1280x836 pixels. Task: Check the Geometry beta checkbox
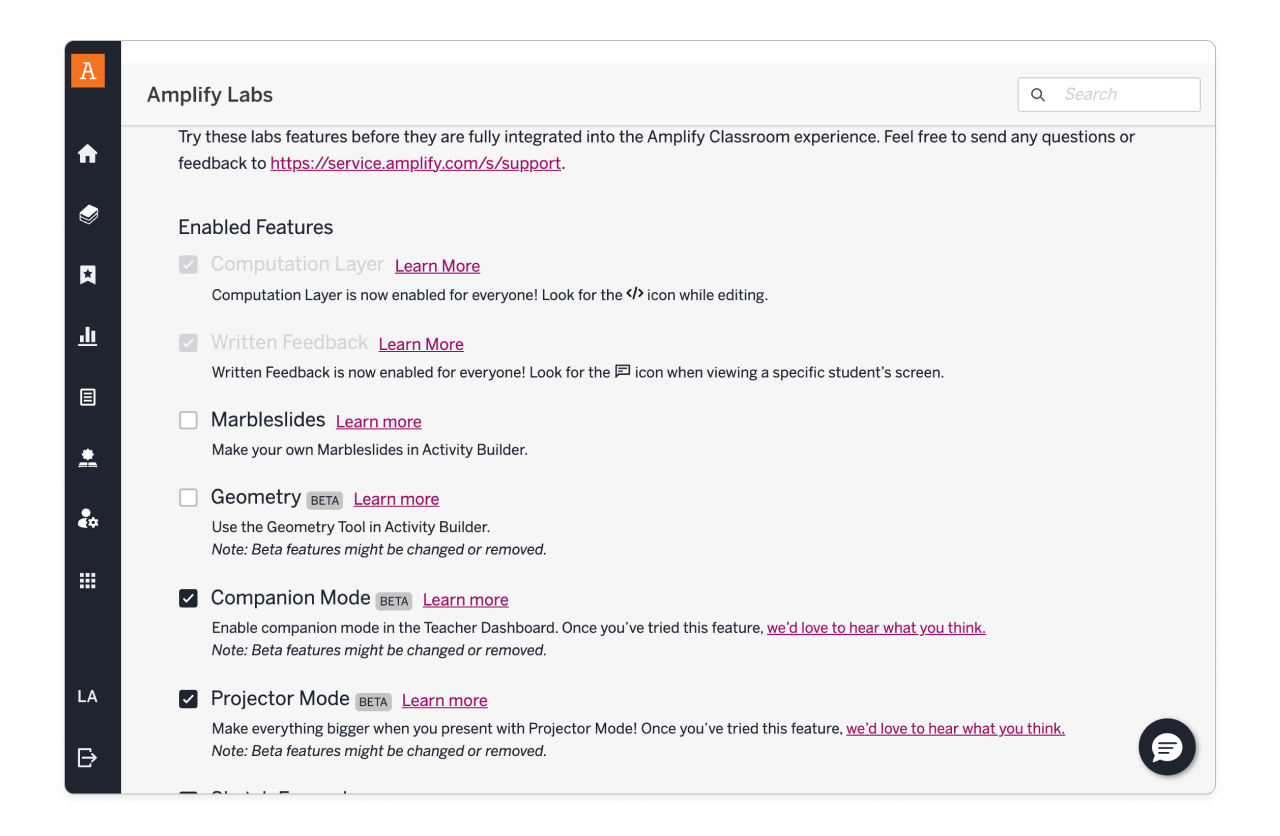[188, 497]
